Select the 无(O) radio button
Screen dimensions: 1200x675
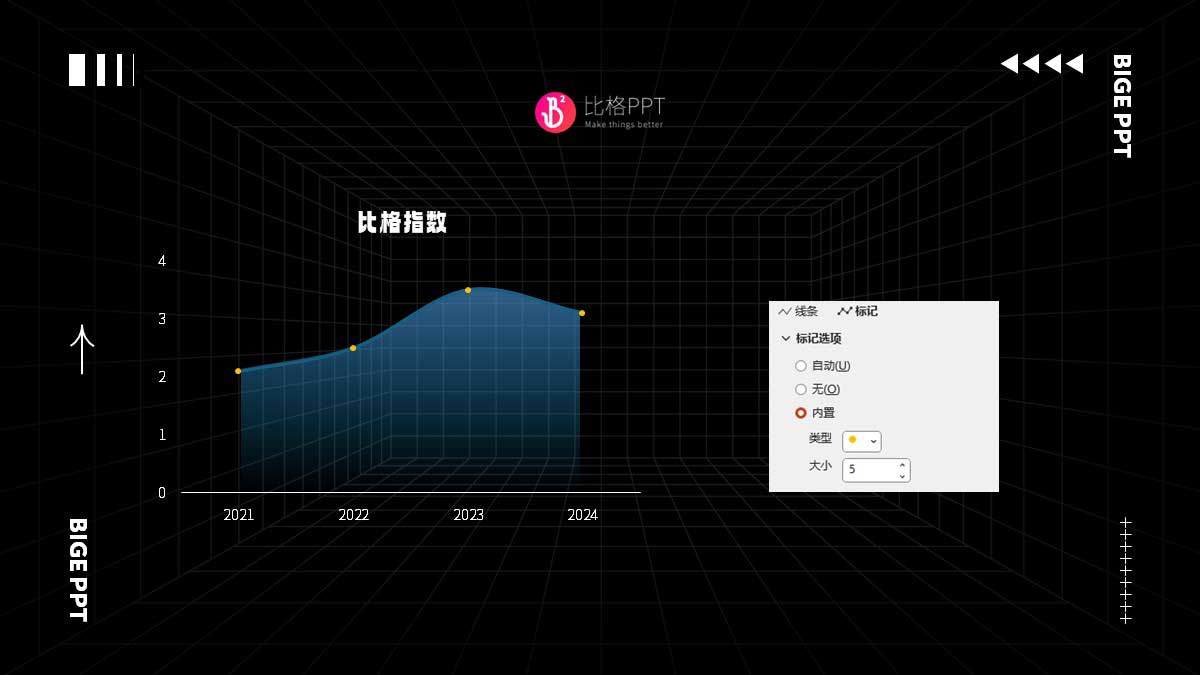[802, 390]
